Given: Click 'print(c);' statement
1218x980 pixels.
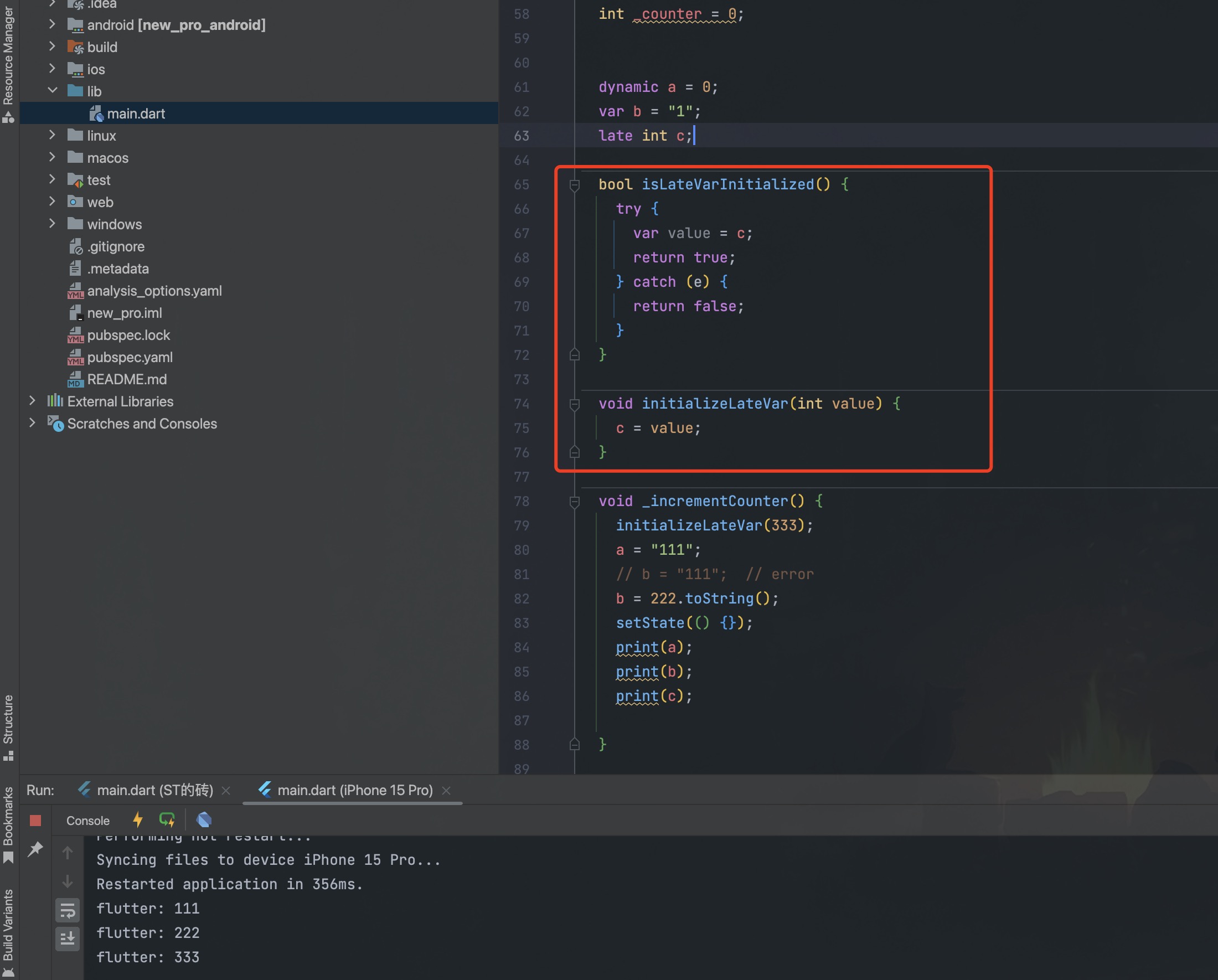Looking at the screenshot, I should (x=654, y=696).
